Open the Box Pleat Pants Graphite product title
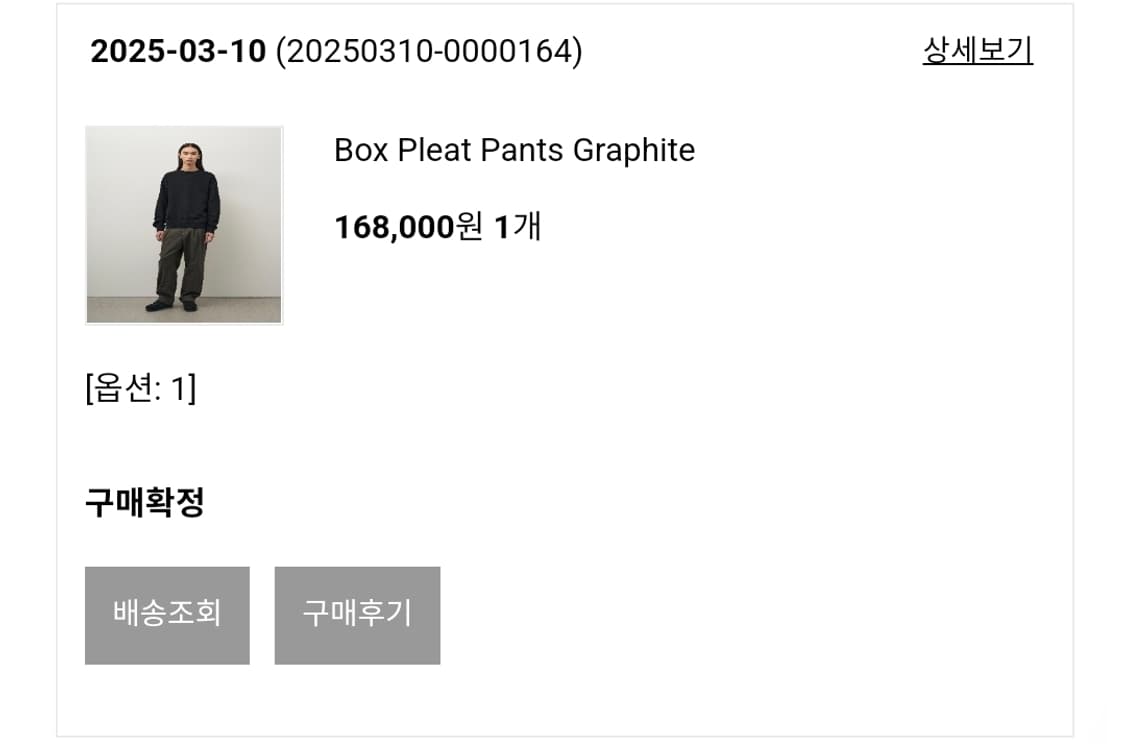 [514, 150]
